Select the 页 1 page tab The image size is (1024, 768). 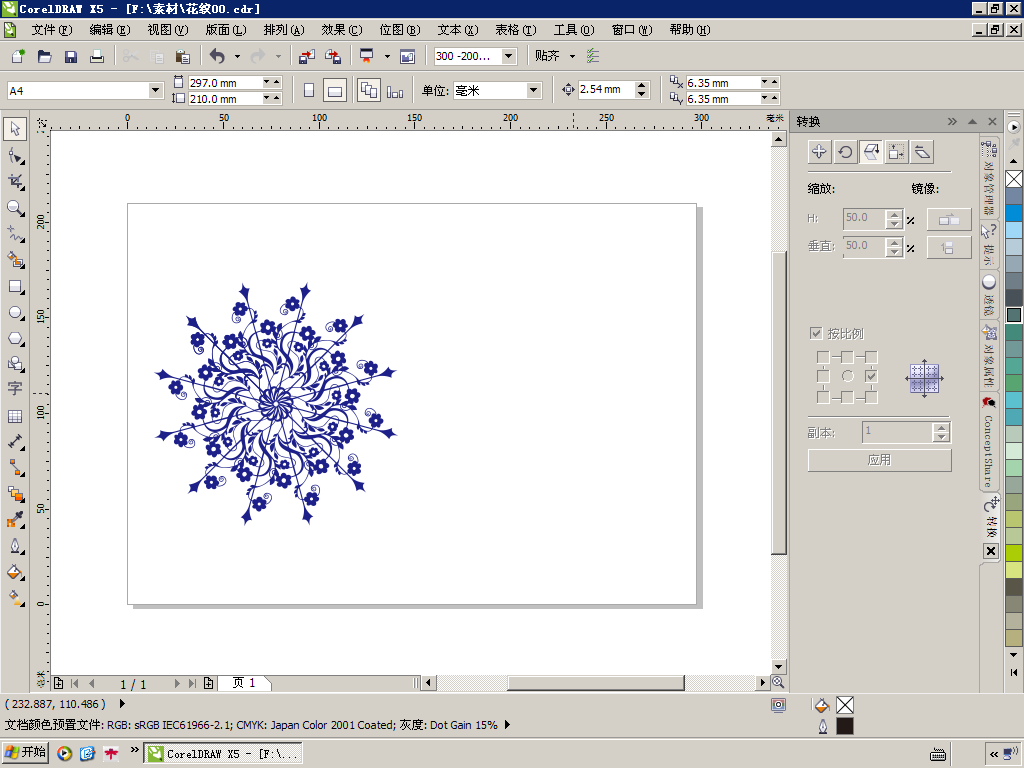pyautogui.click(x=244, y=683)
